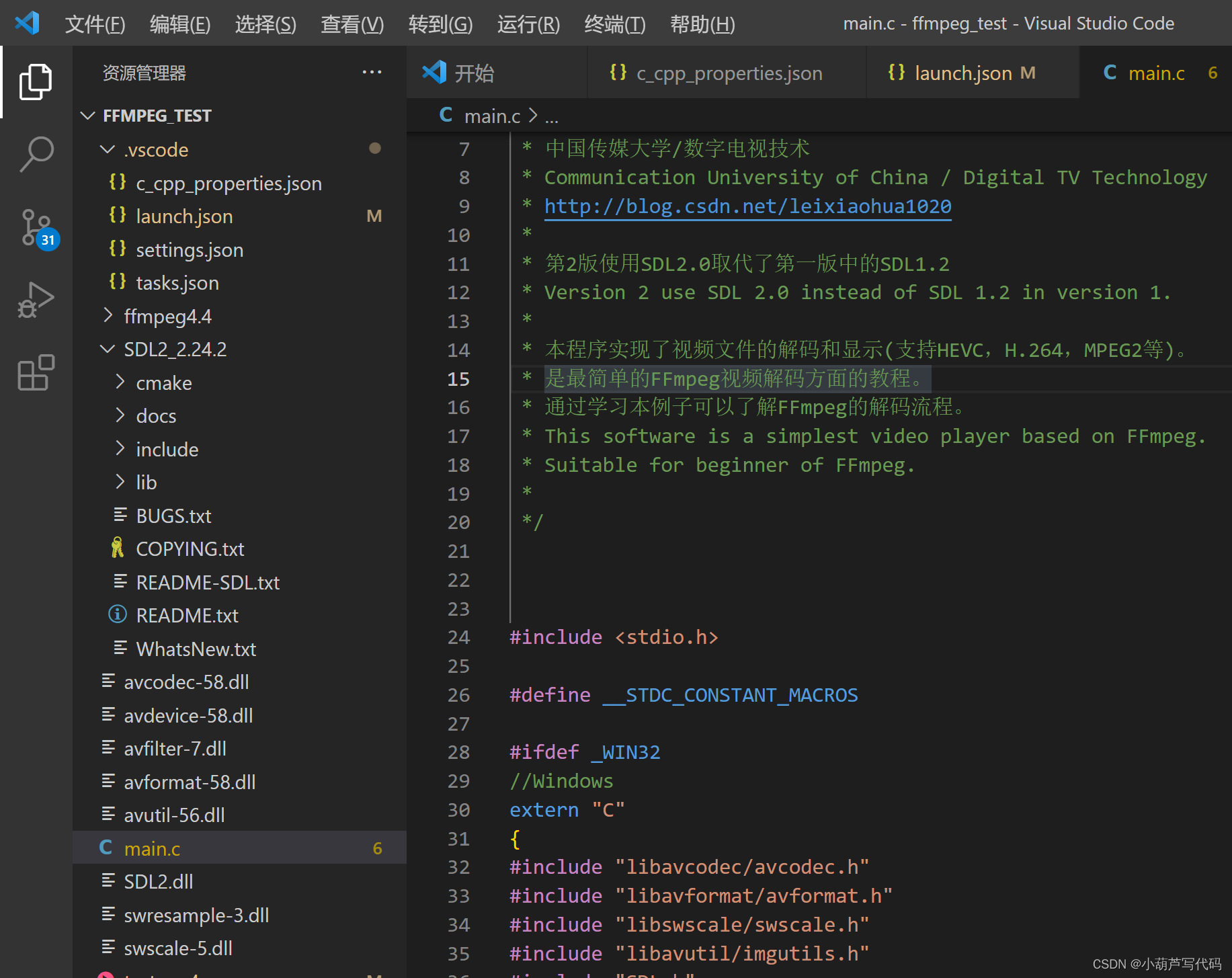Open the Search view icon
The height and width of the screenshot is (978, 1232).
click(x=36, y=155)
